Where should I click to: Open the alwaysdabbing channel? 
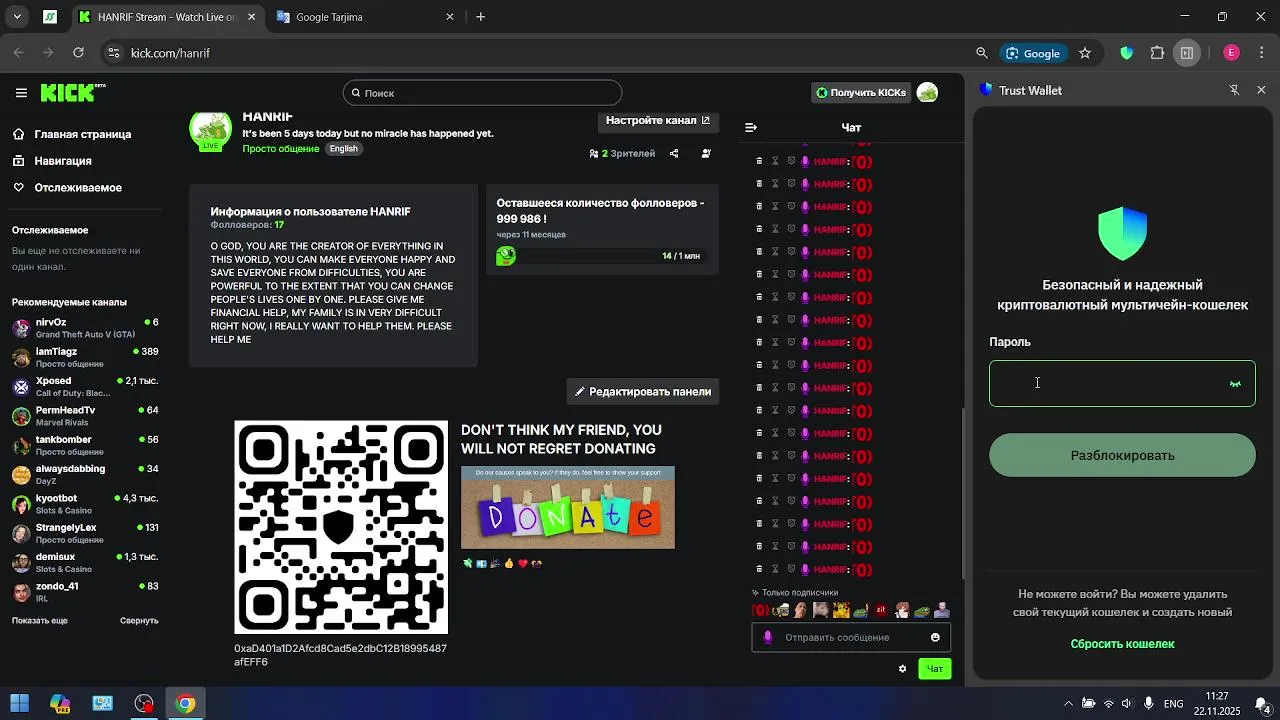coord(85,474)
